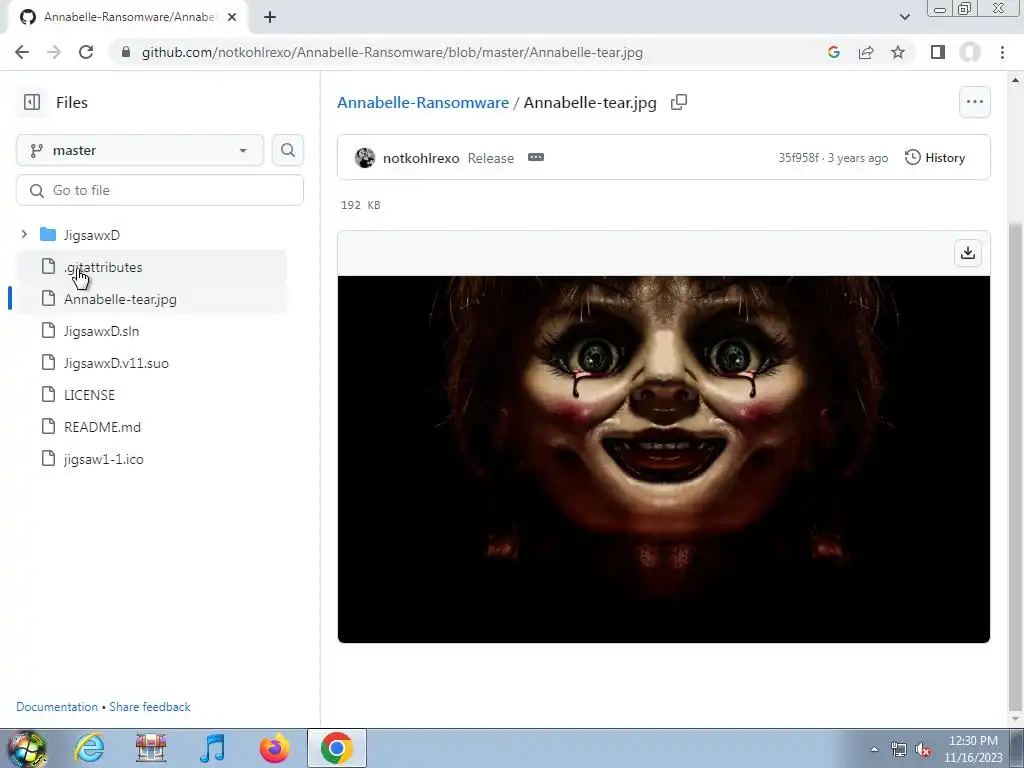Click the page vertical scrollbar
This screenshot has width=1024, height=768.
pyautogui.click(x=1014, y=468)
